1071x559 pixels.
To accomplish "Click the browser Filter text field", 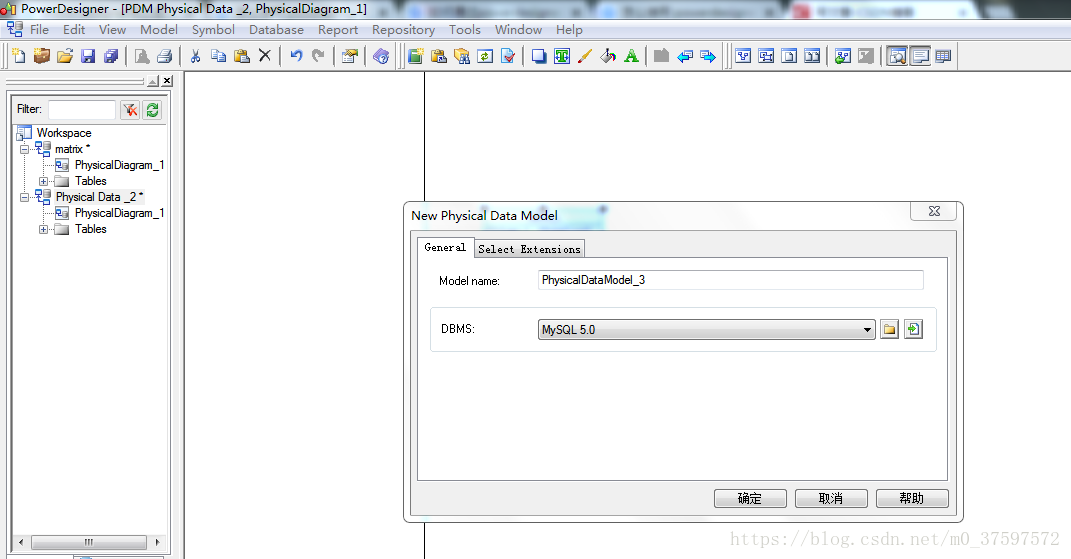I will [82, 109].
